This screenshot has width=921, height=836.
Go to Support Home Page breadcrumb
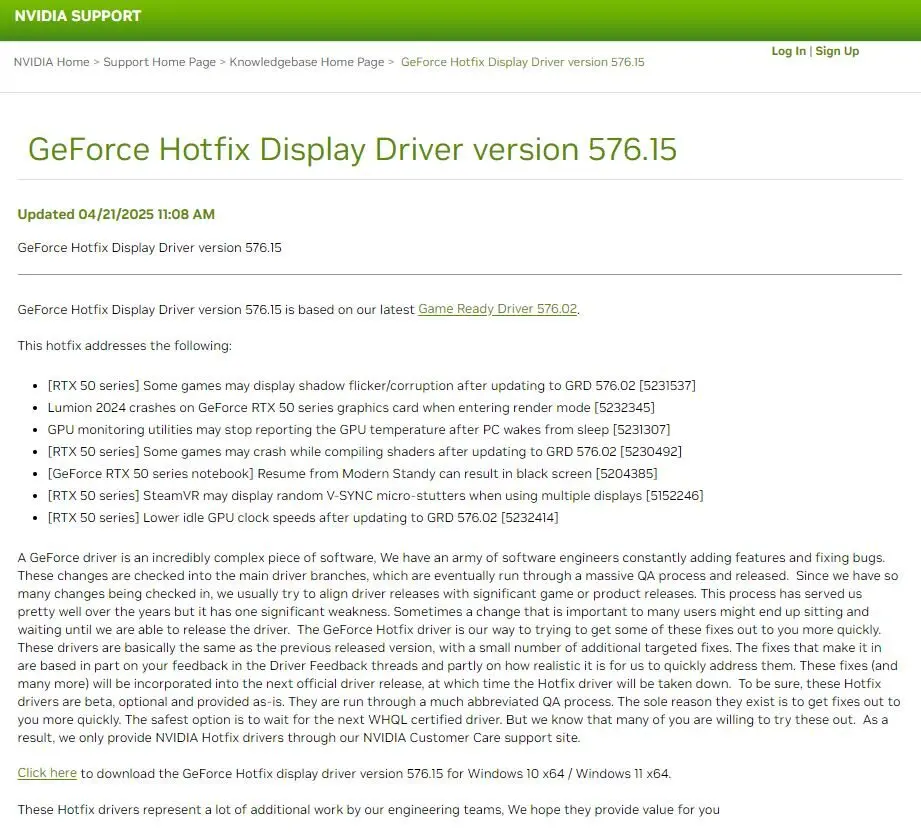click(x=160, y=62)
